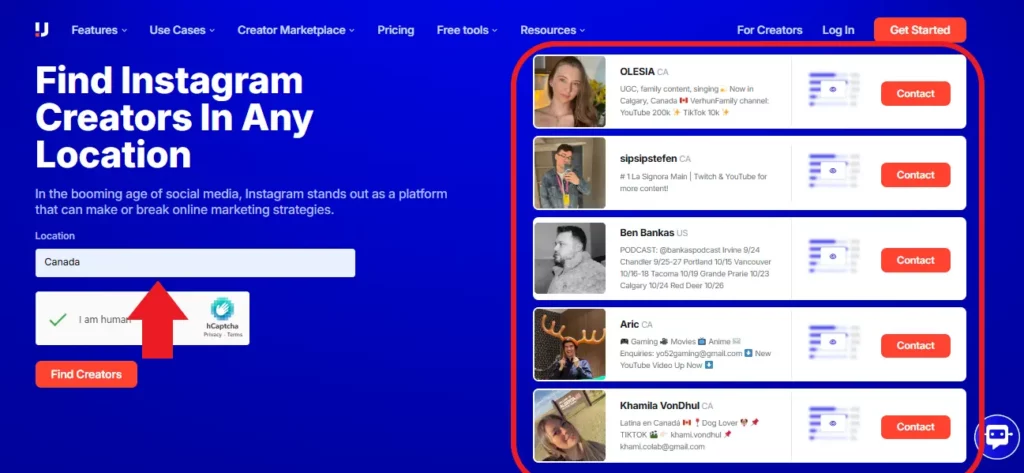Screen dimensions: 1024x473
Task: Select the OLESIA creator name
Action: click(637, 72)
